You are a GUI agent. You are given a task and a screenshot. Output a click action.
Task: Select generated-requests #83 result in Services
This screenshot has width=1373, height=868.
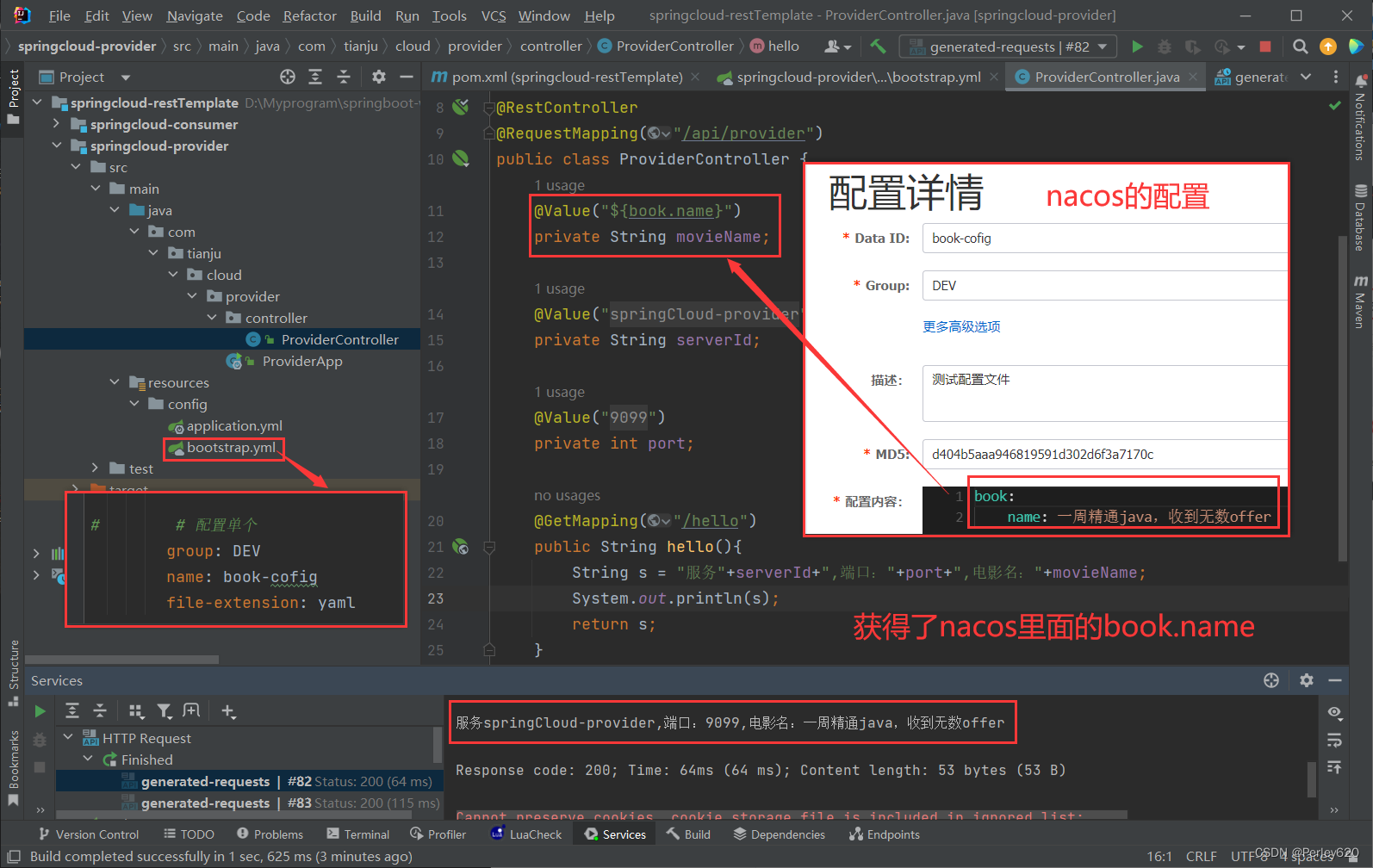(249, 803)
